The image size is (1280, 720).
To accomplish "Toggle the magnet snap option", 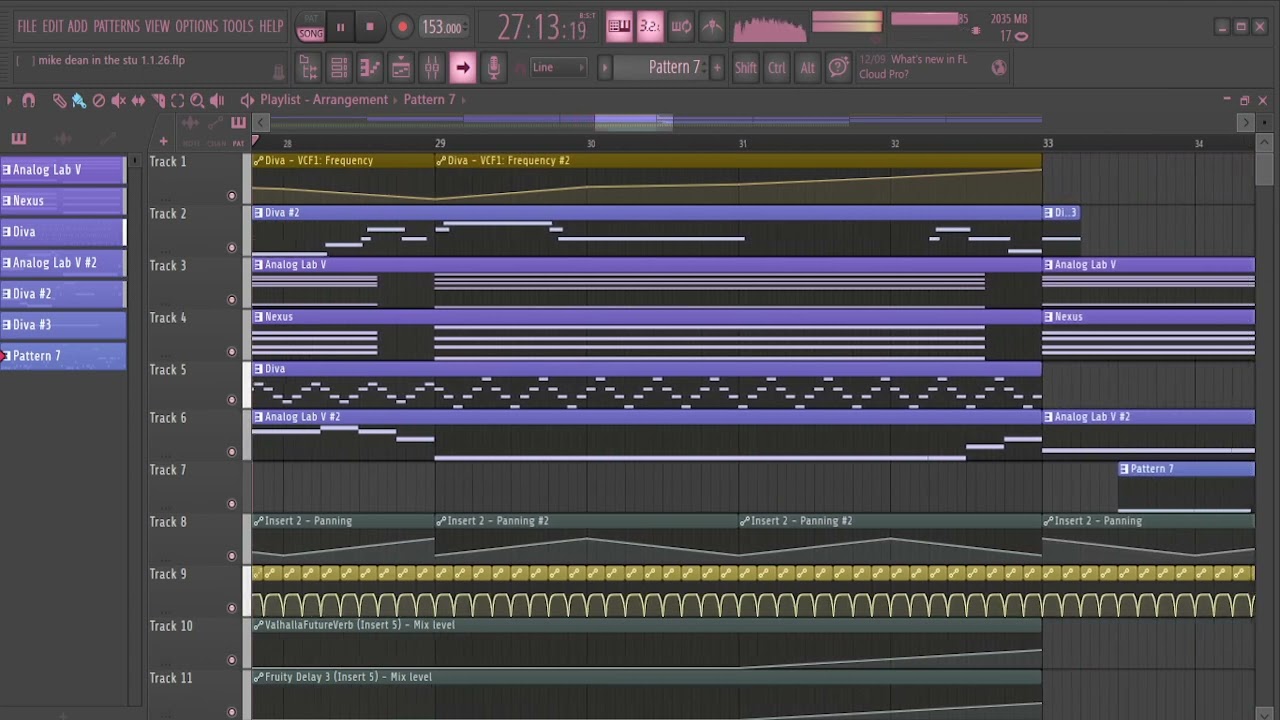I will click(x=29, y=100).
